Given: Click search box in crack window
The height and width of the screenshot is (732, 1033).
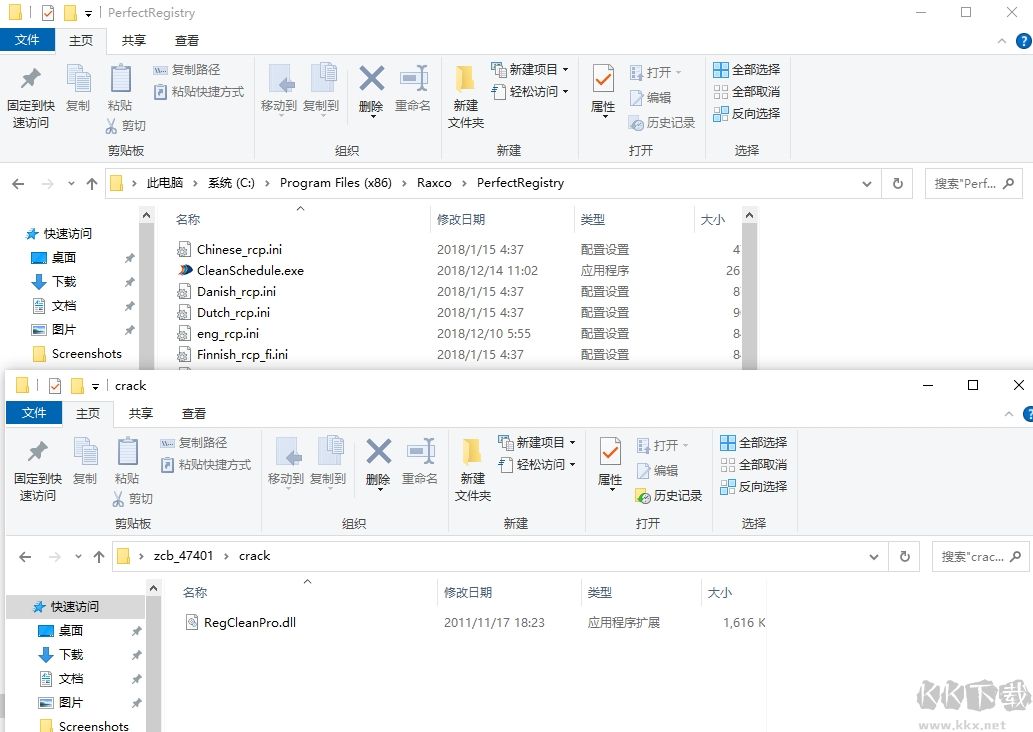Looking at the screenshot, I should (x=980, y=557).
